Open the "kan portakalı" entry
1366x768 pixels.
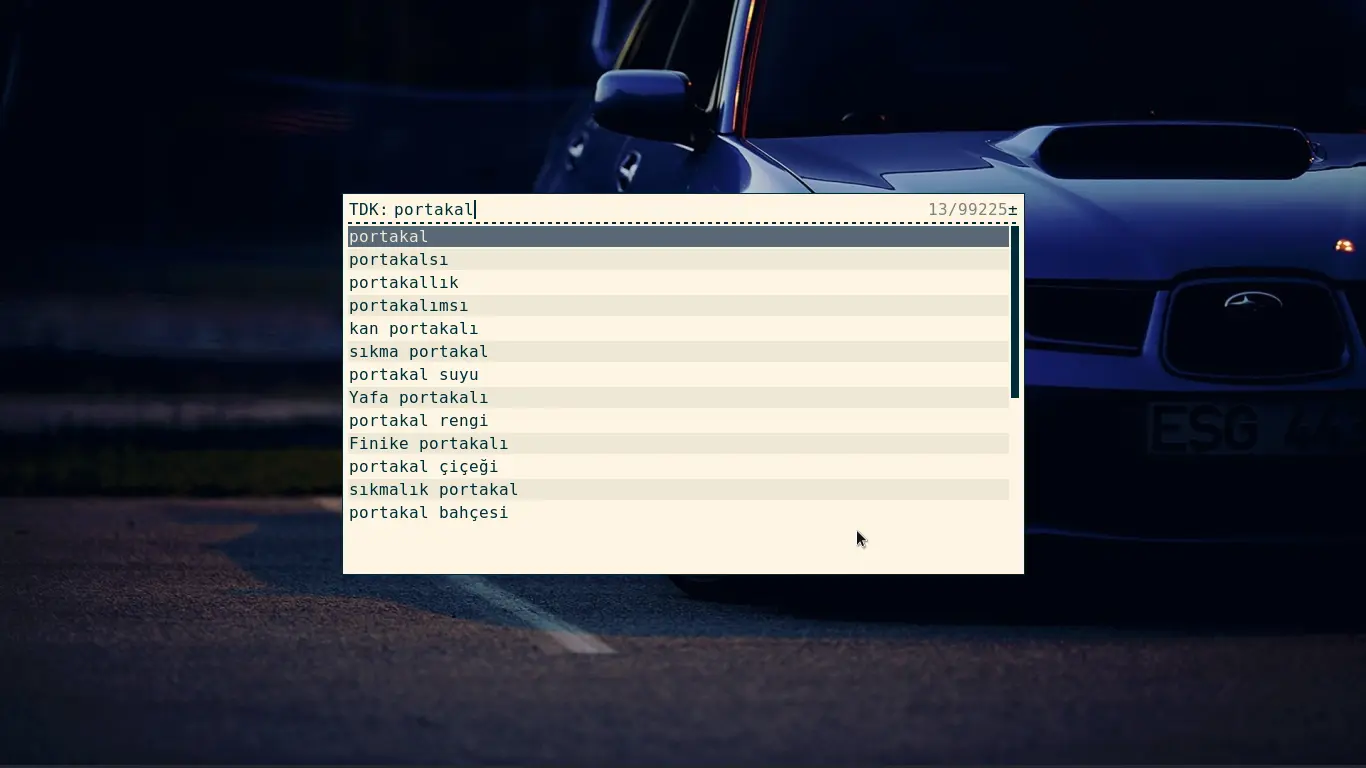[678, 329]
